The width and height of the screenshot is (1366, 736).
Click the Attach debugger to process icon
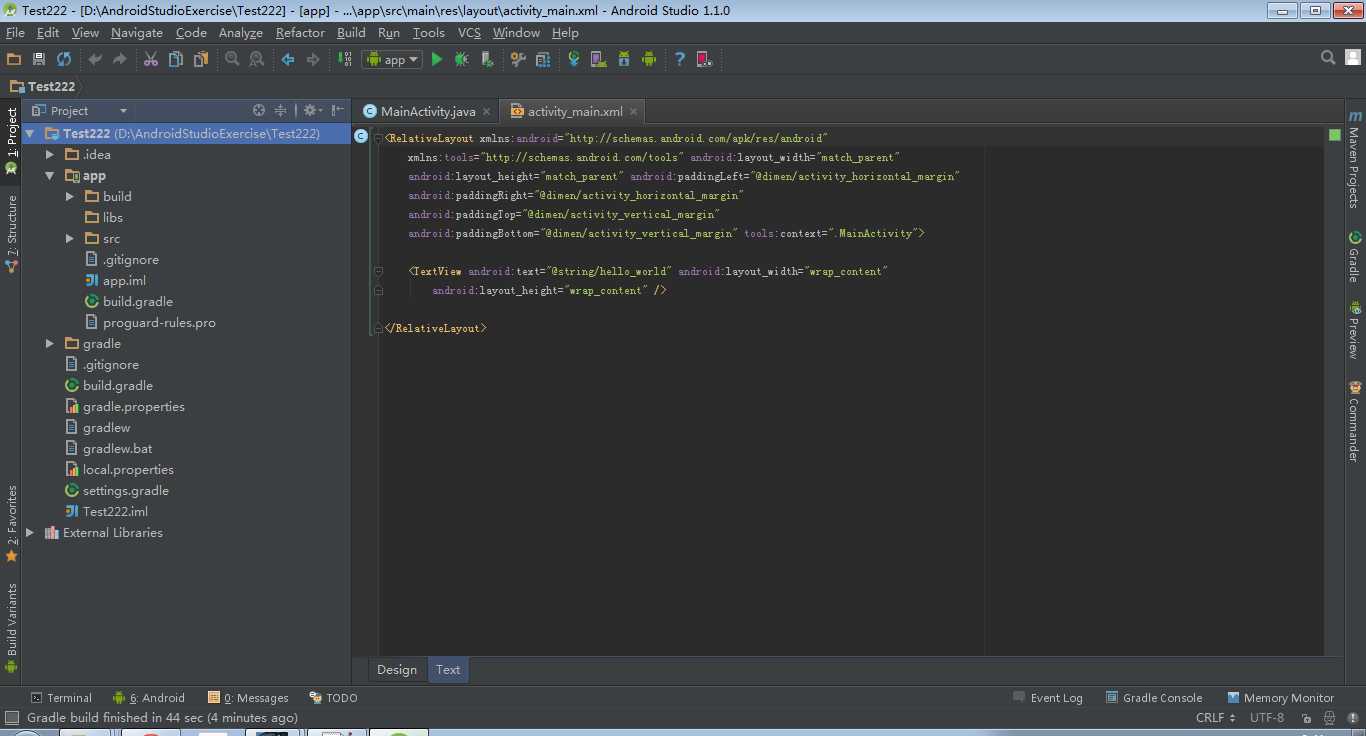coord(487,59)
